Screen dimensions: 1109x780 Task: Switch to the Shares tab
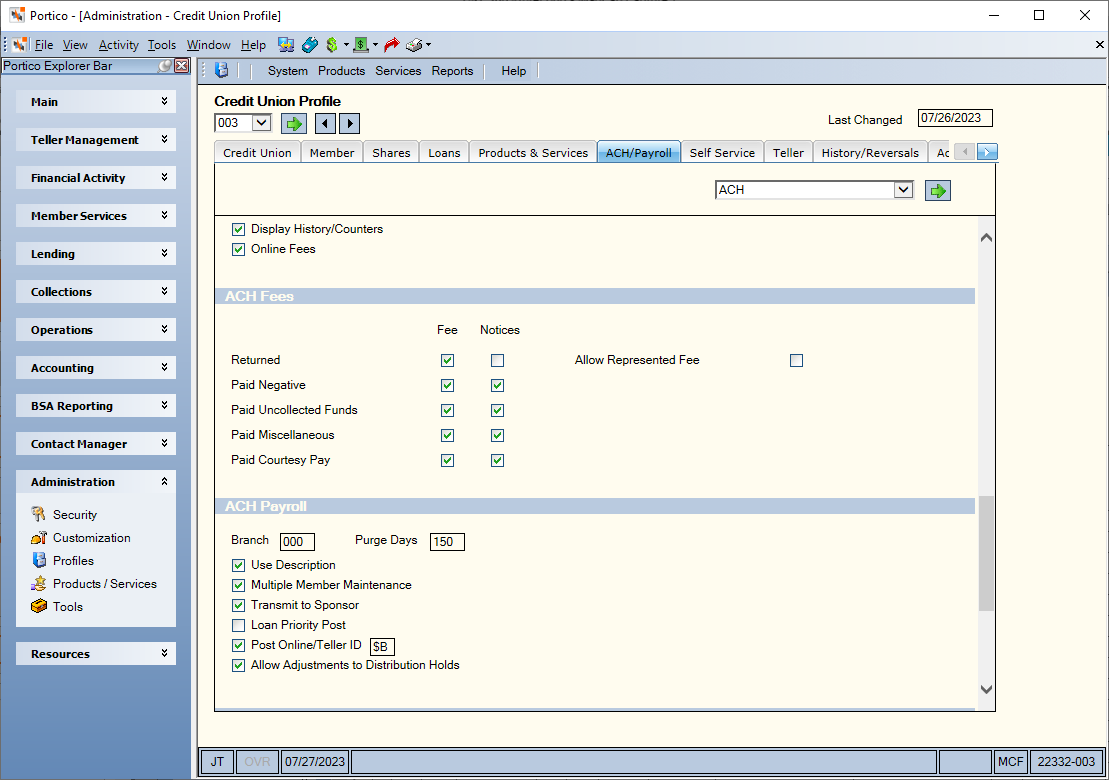(391, 153)
